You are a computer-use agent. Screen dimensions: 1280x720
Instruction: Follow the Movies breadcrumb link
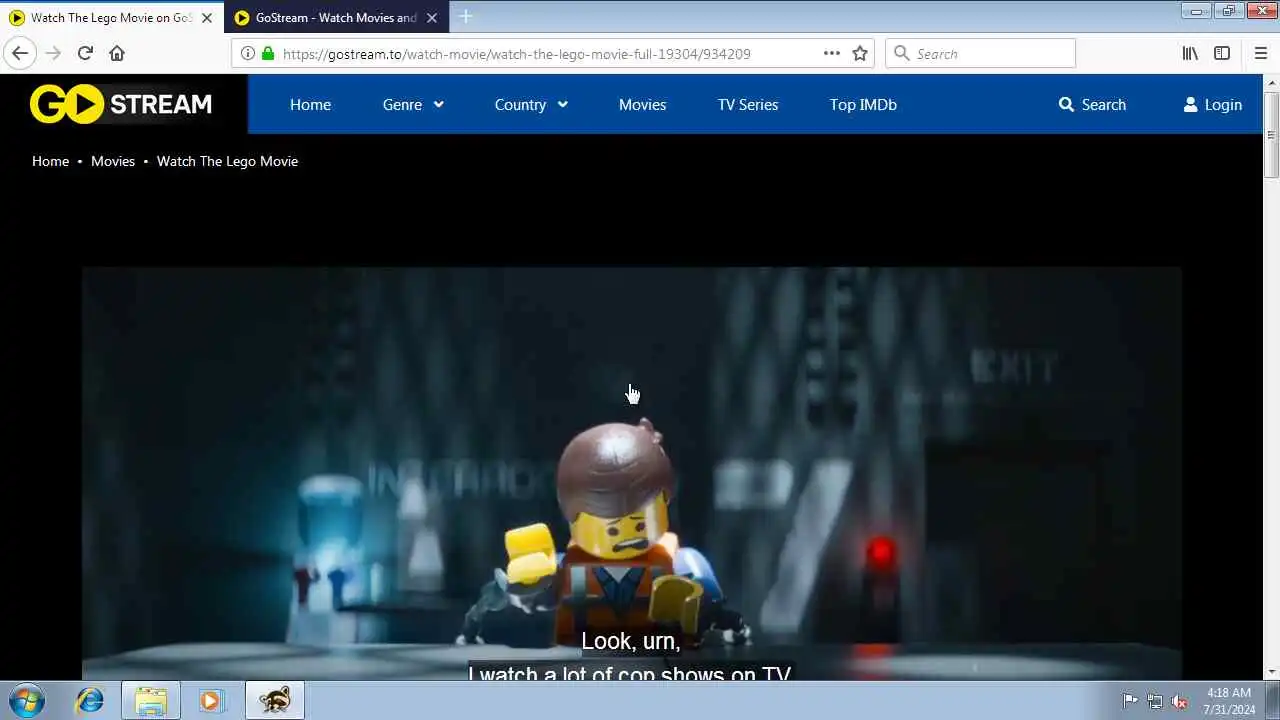point(113,161)
